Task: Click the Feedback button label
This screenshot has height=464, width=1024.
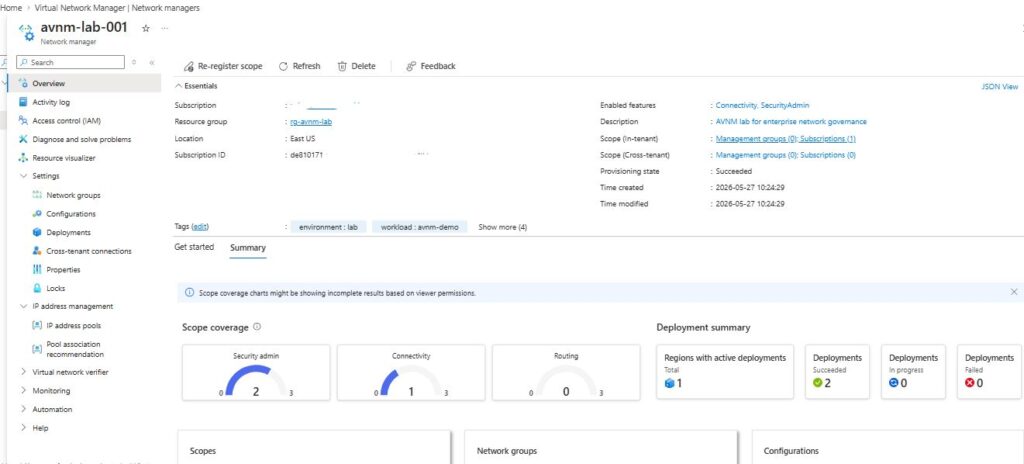Action: 438,66
